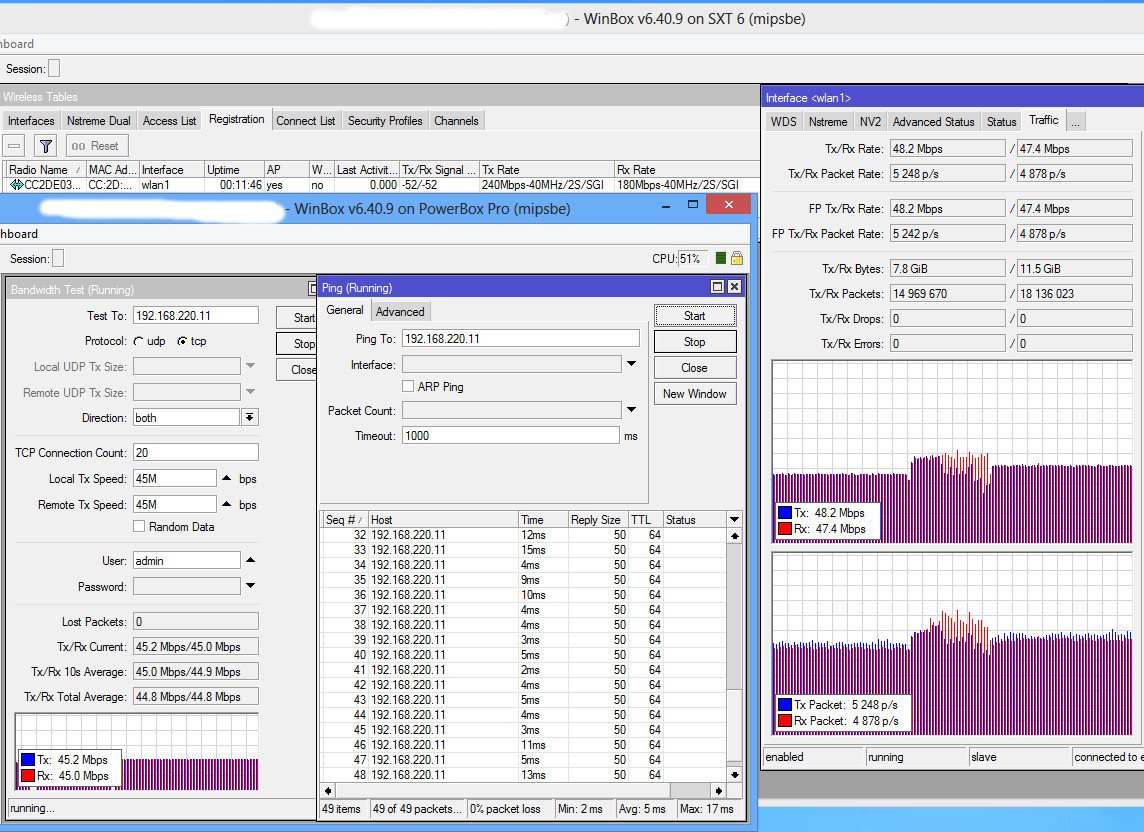This screenshot has width=1144, height=832.
Task: Click the ping list scroll up arrow
Action: point(735,536)
